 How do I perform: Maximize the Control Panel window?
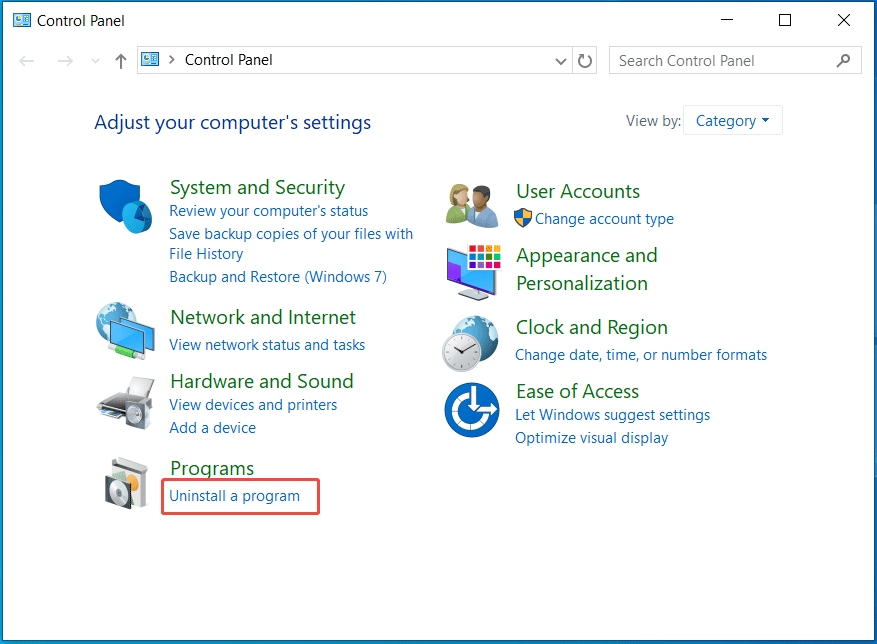pyautogui.click(x=785, y=20)
